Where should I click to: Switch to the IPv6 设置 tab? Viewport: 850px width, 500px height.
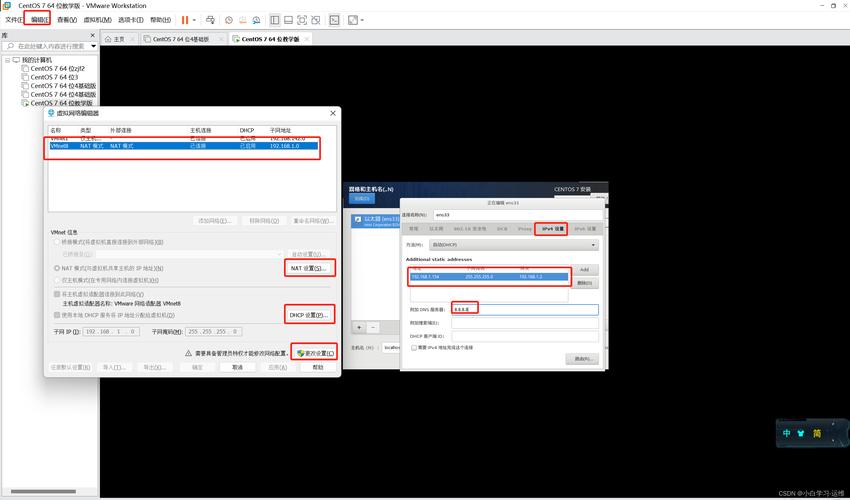click(x=584, y=229)
